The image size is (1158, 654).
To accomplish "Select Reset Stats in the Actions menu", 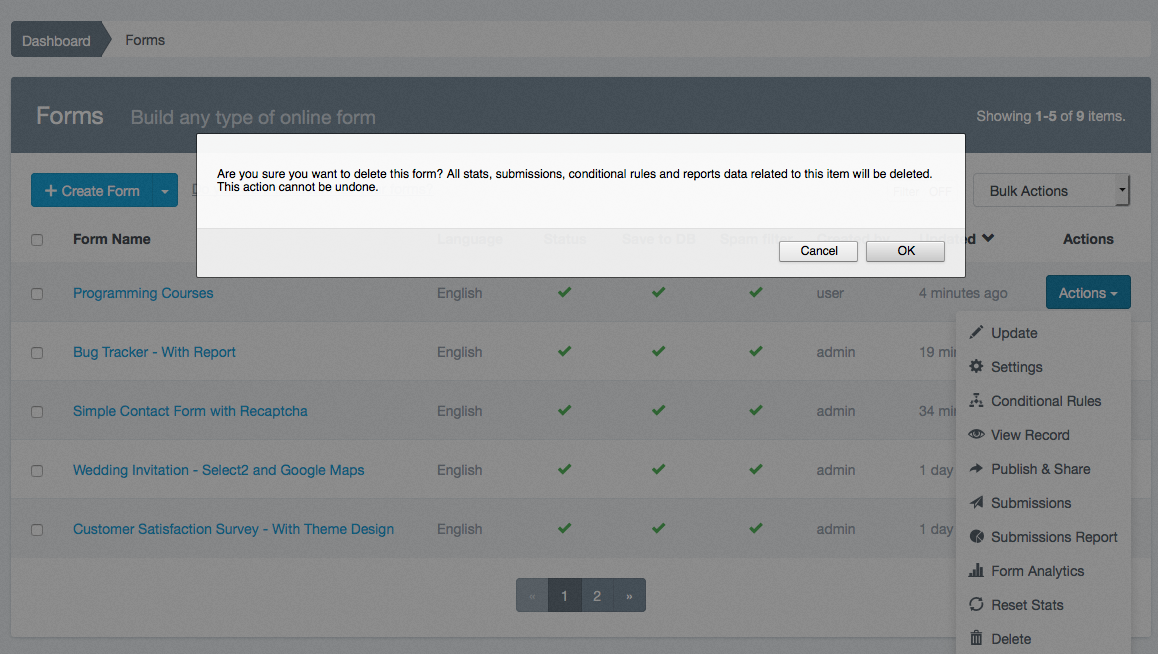I will pyautogui.click(x=1026, y=605).
